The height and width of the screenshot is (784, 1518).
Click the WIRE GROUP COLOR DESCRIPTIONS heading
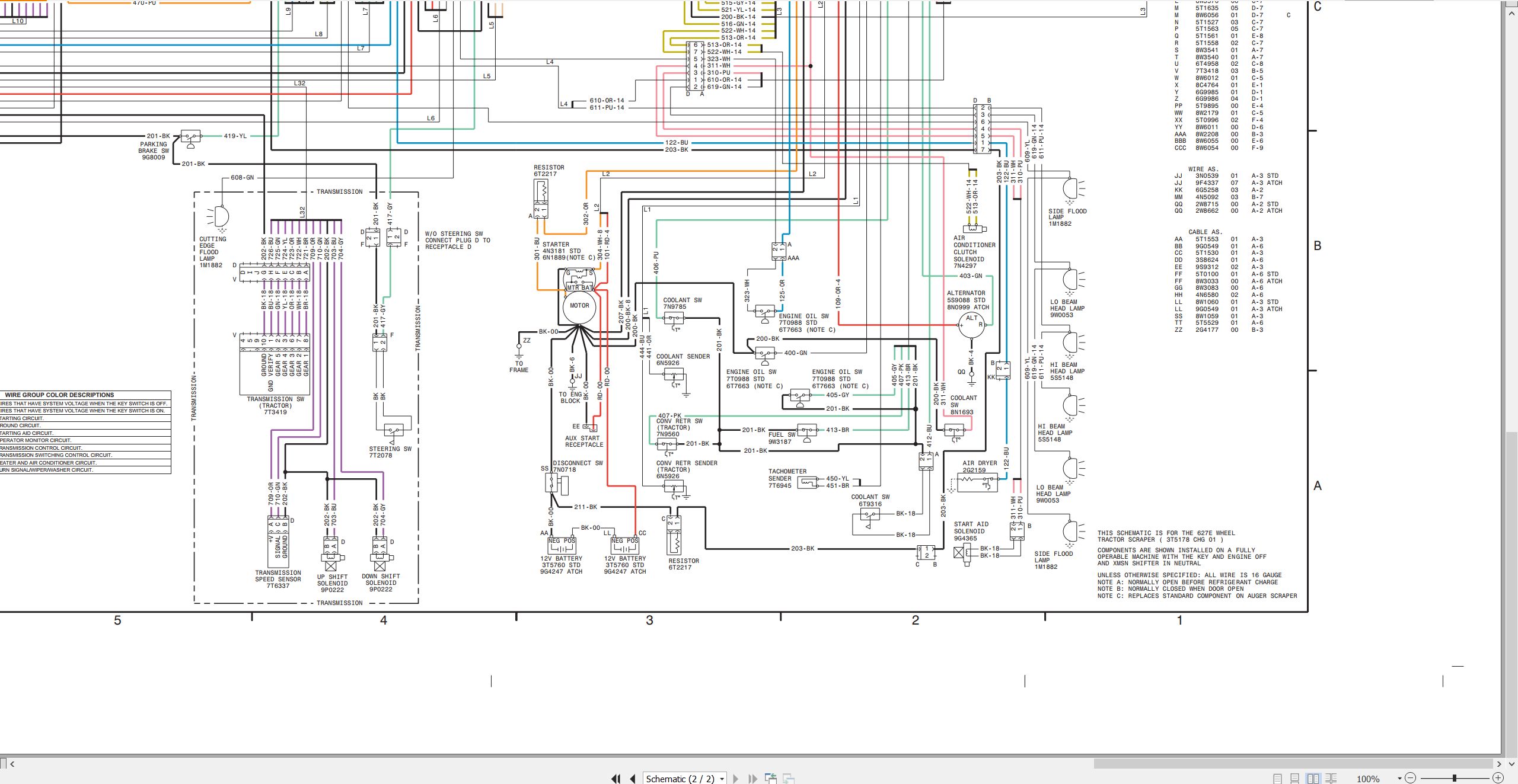(59, 395)
